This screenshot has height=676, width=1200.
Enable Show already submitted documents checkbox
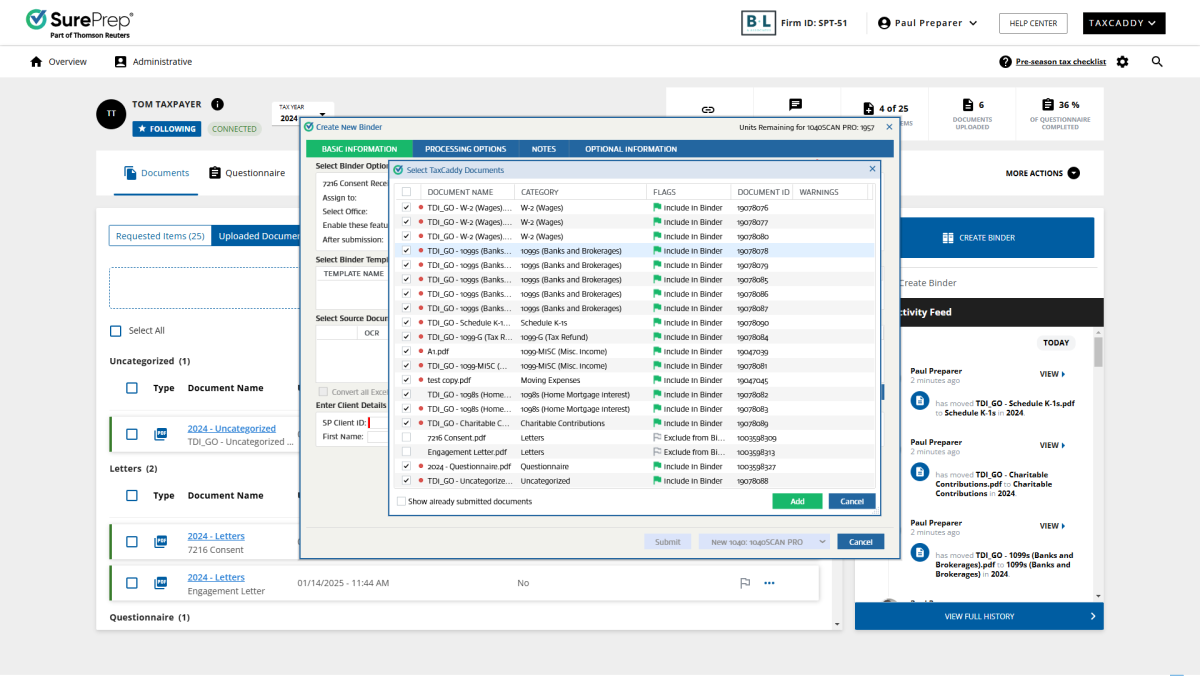[x=402, y=502]
